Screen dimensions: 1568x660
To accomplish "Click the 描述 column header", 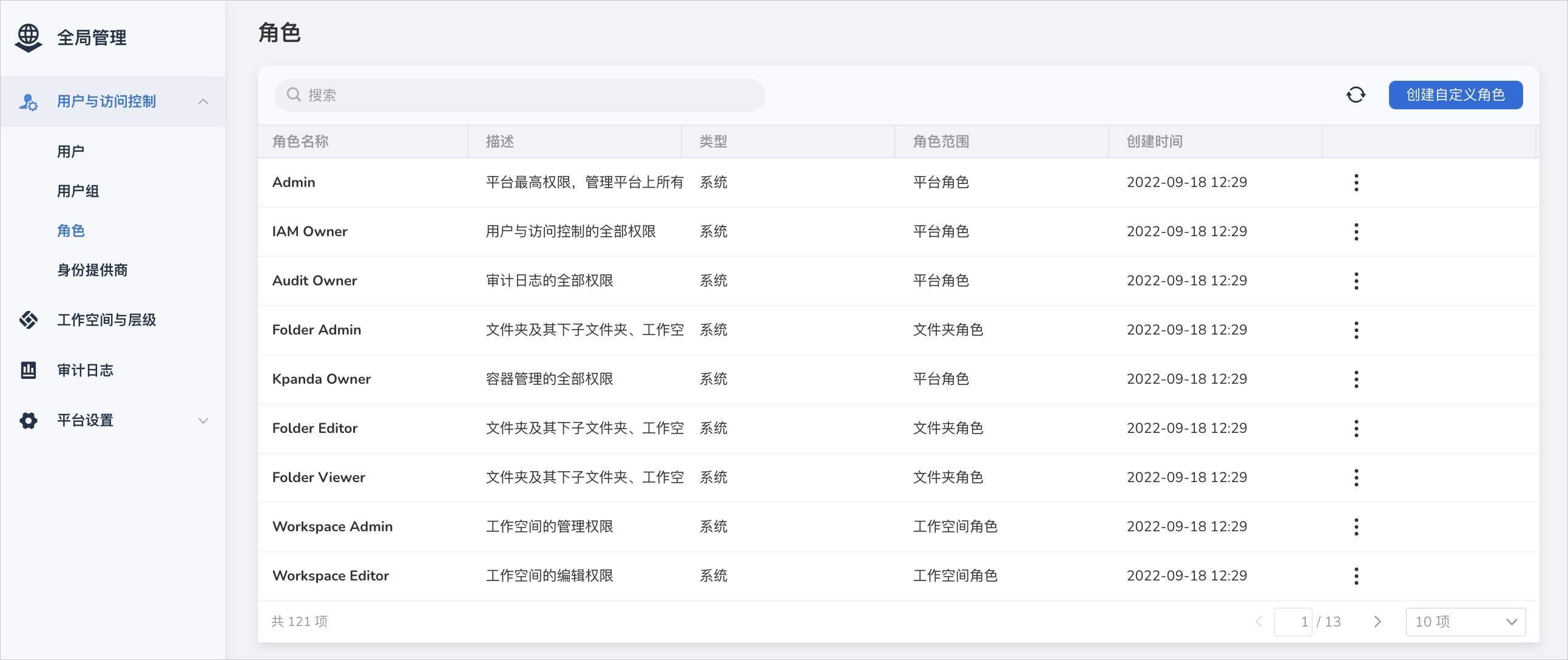I will pyautogui.click(x=500, y=142).
